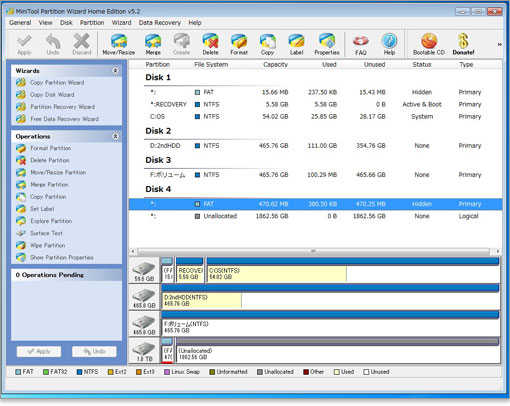Image resolution: width=510 pixels, height=406 pixels.
Task: Select the Move/Resize toolbar tool
Action: (119, 44)
